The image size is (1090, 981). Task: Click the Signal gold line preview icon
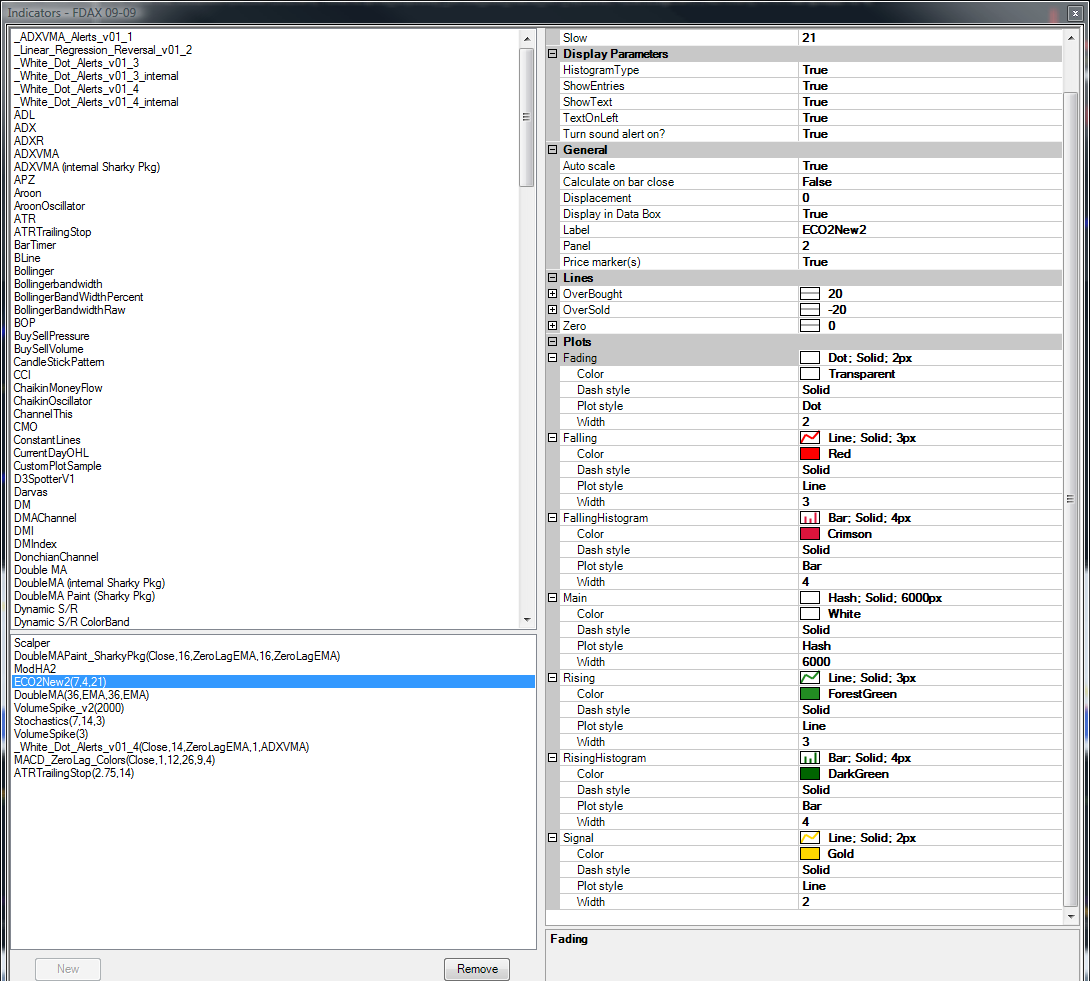point(809,838)
